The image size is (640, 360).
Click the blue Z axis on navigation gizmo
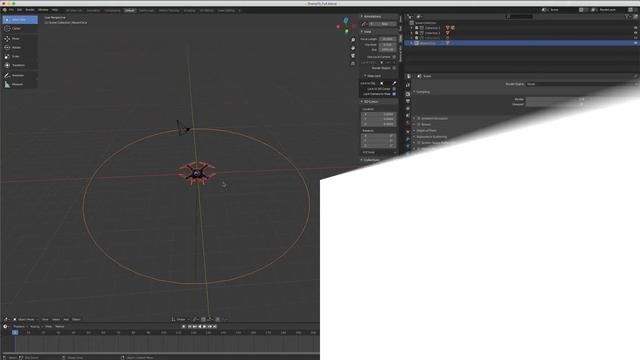[346, 20]
